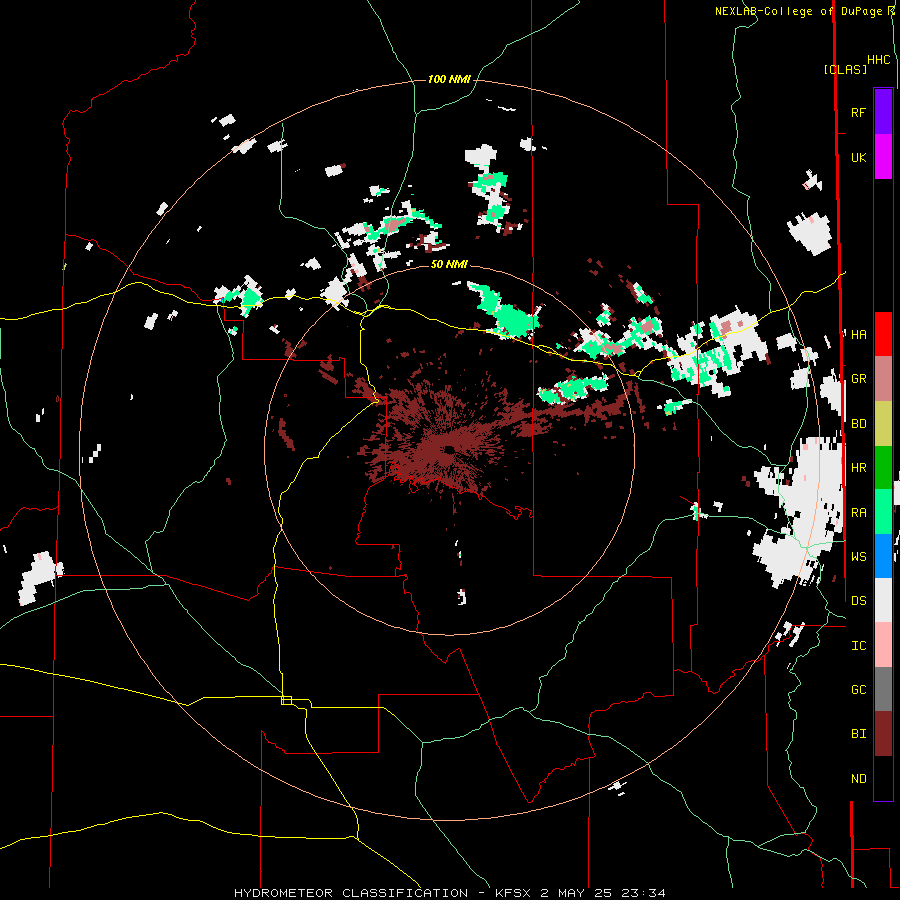Click the BI legend label
Image resolution: width=900 pixels, height=900 pixels.
pos(858,734)
